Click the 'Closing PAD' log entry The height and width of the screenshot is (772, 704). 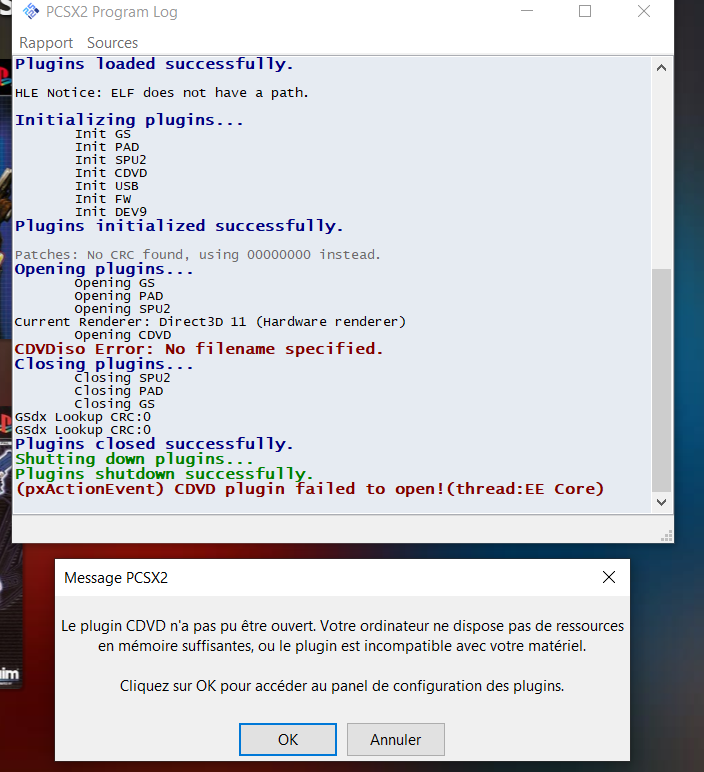(119, 391)
